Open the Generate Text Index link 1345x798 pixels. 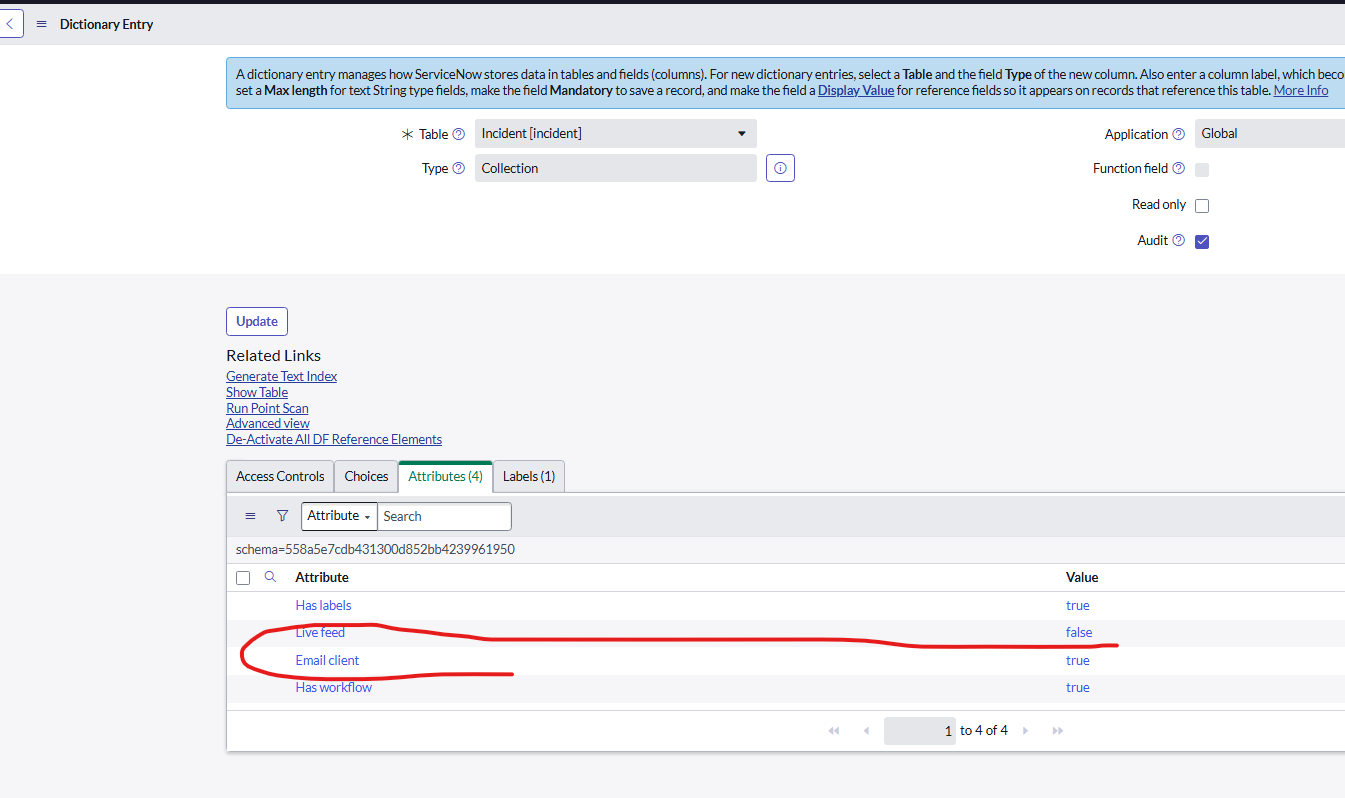click(281, 376)
